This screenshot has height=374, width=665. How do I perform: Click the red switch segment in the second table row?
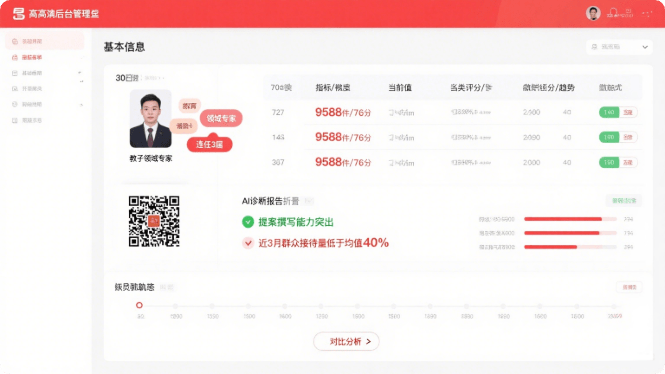click(628, 137)
